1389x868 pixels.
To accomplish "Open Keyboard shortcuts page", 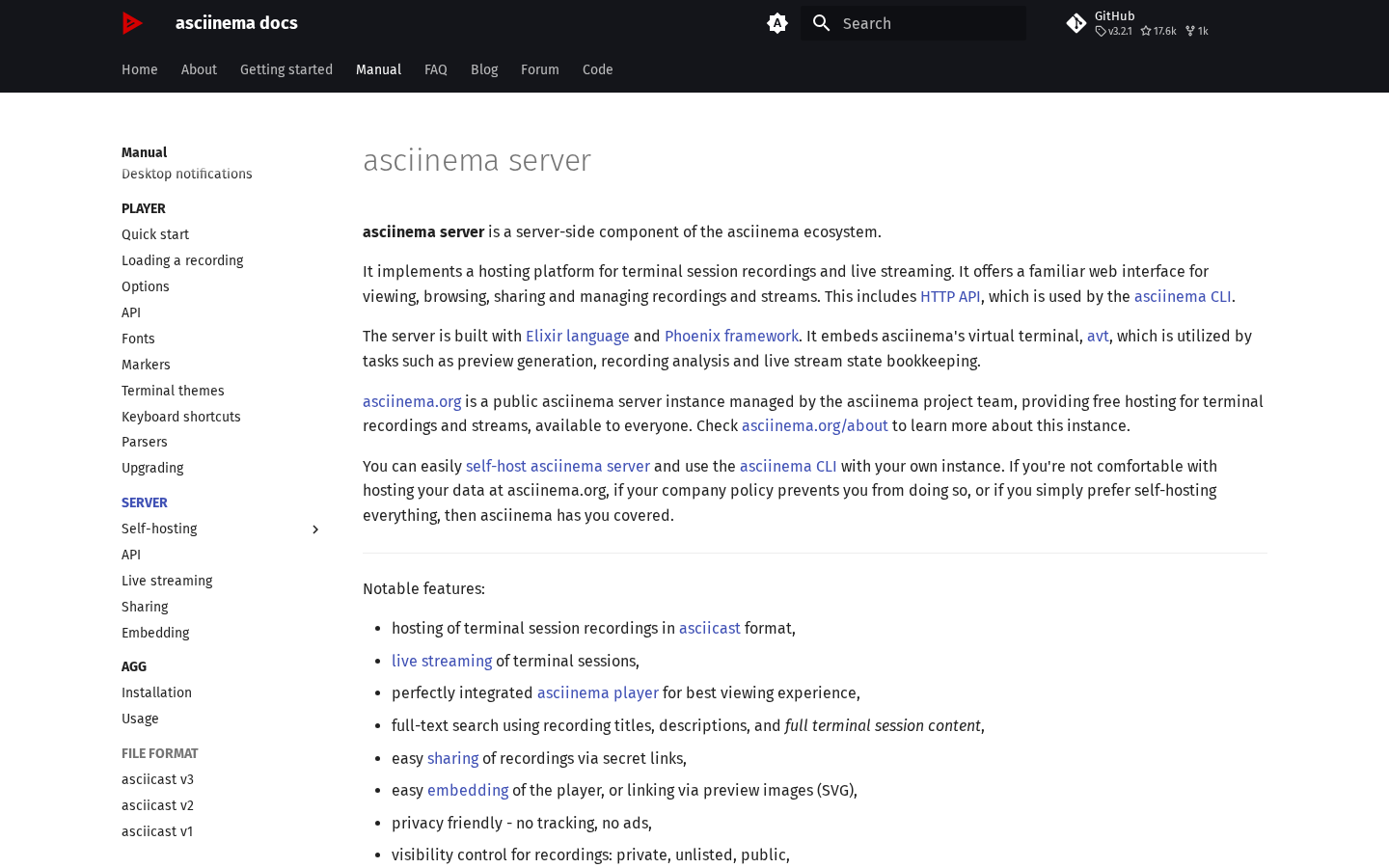I will pyautogui.click(x=181, y=417).
